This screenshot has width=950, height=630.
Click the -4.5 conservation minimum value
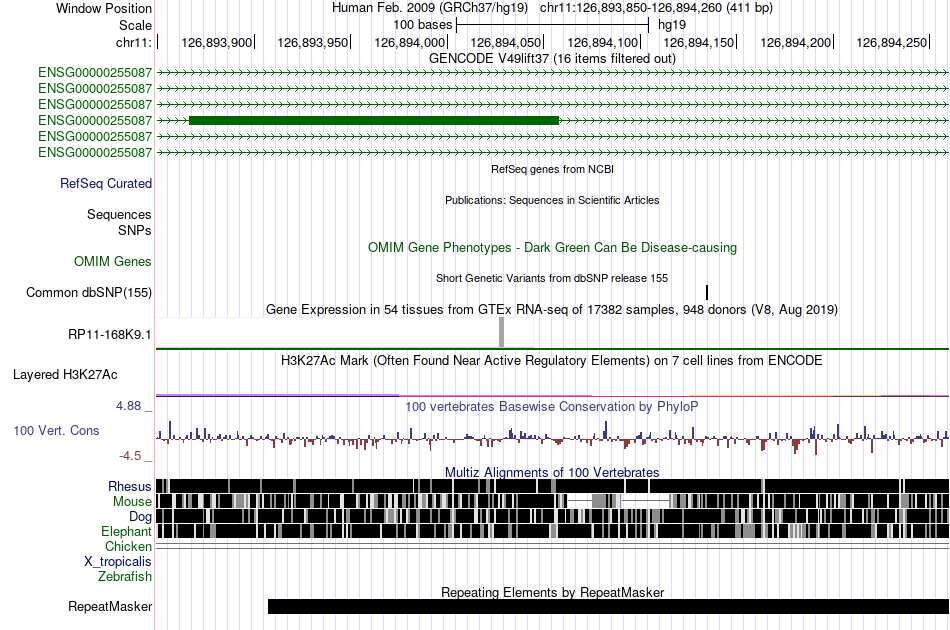point(130,456)
